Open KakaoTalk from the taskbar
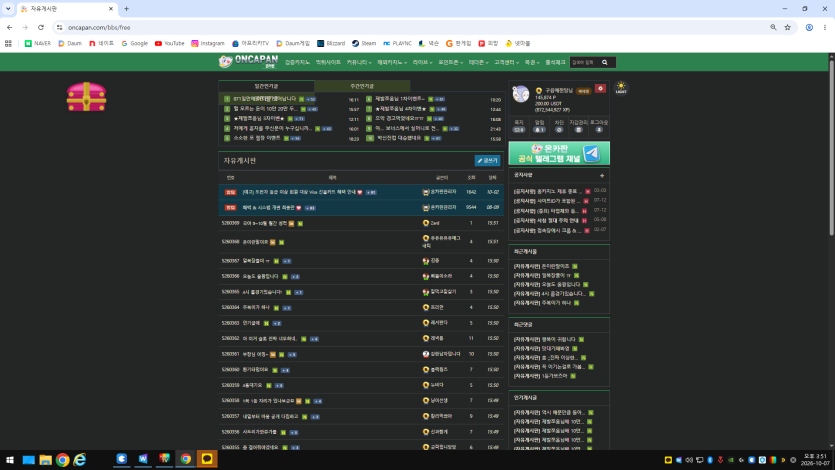835x470 pixels. (207, 459)
